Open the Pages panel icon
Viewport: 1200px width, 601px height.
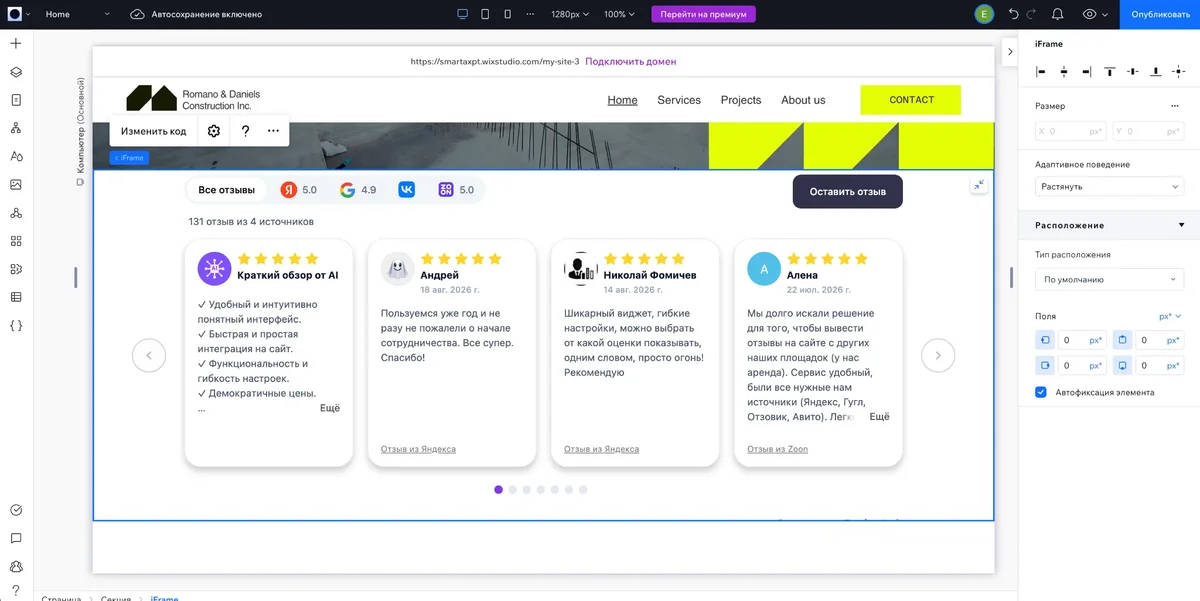(x=15, y=100)
